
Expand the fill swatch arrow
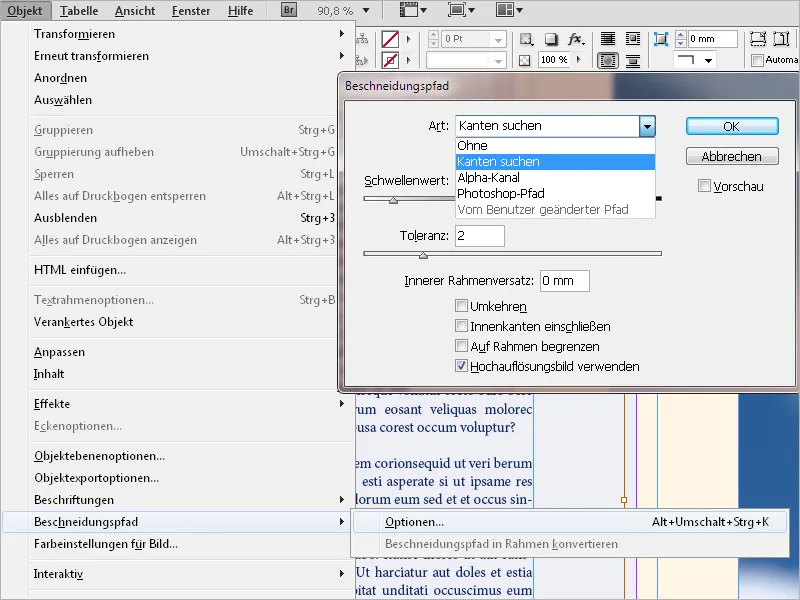(x=408, y=39)
